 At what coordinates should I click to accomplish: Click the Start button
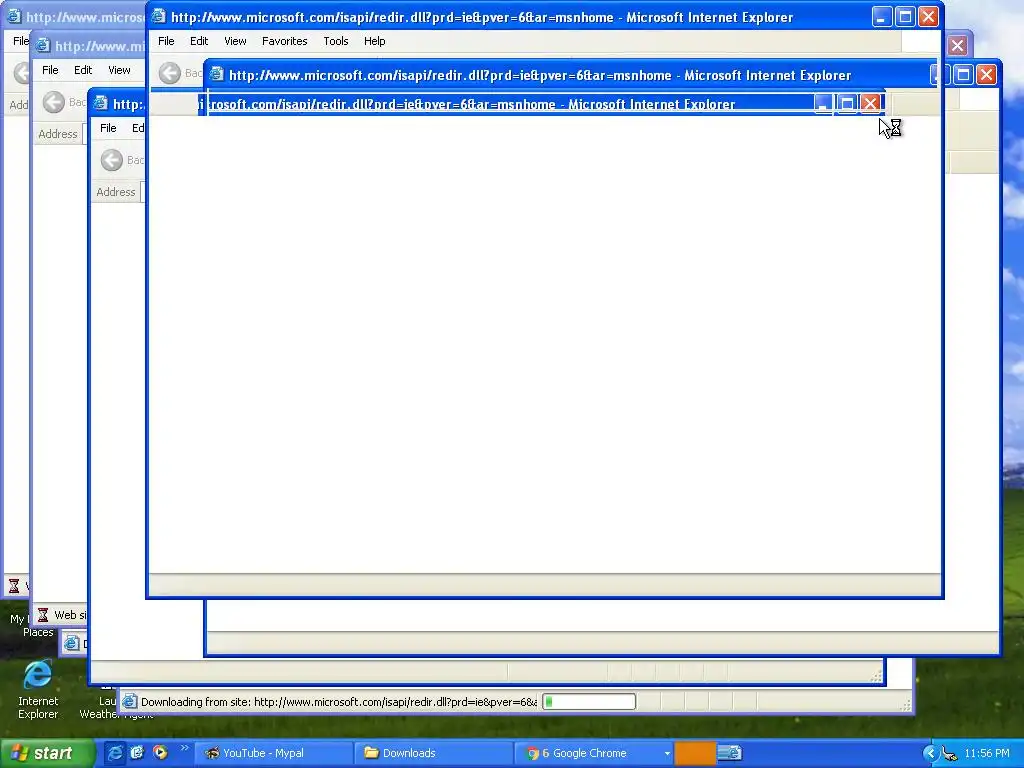[48, 753]
